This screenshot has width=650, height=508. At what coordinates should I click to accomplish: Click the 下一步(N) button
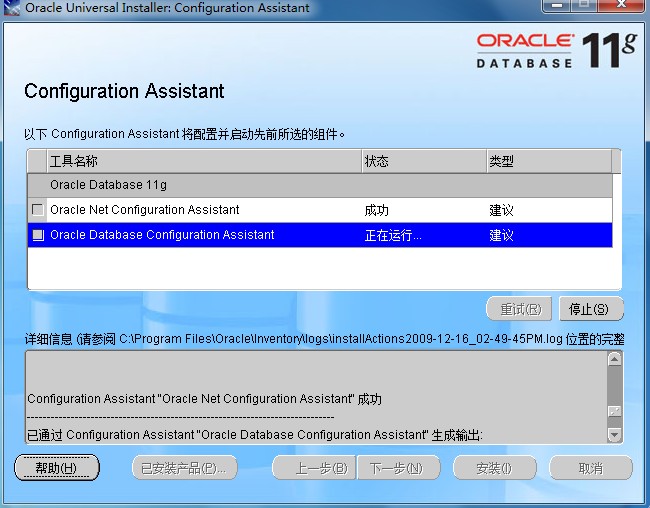click(397, 468)
